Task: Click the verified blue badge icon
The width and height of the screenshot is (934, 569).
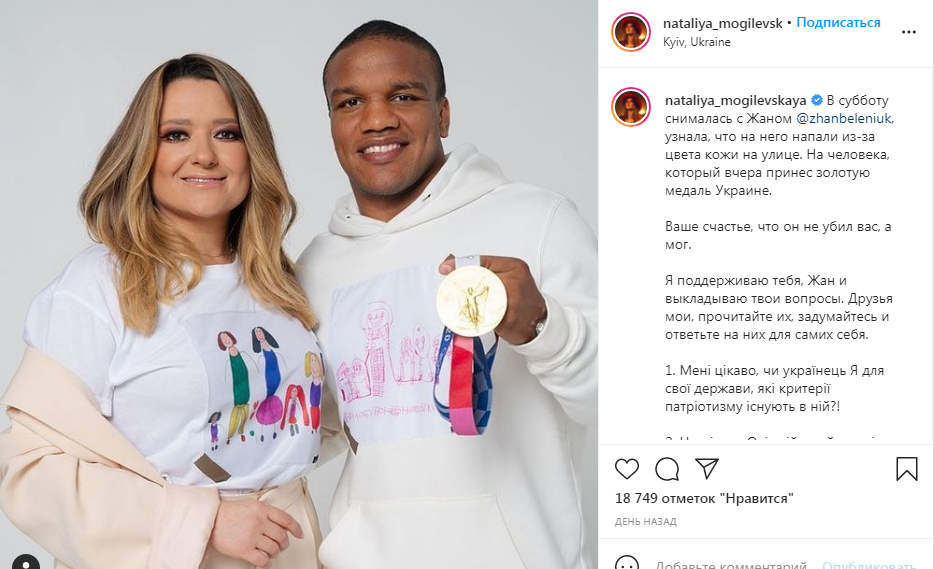Action: click(817, 100)
